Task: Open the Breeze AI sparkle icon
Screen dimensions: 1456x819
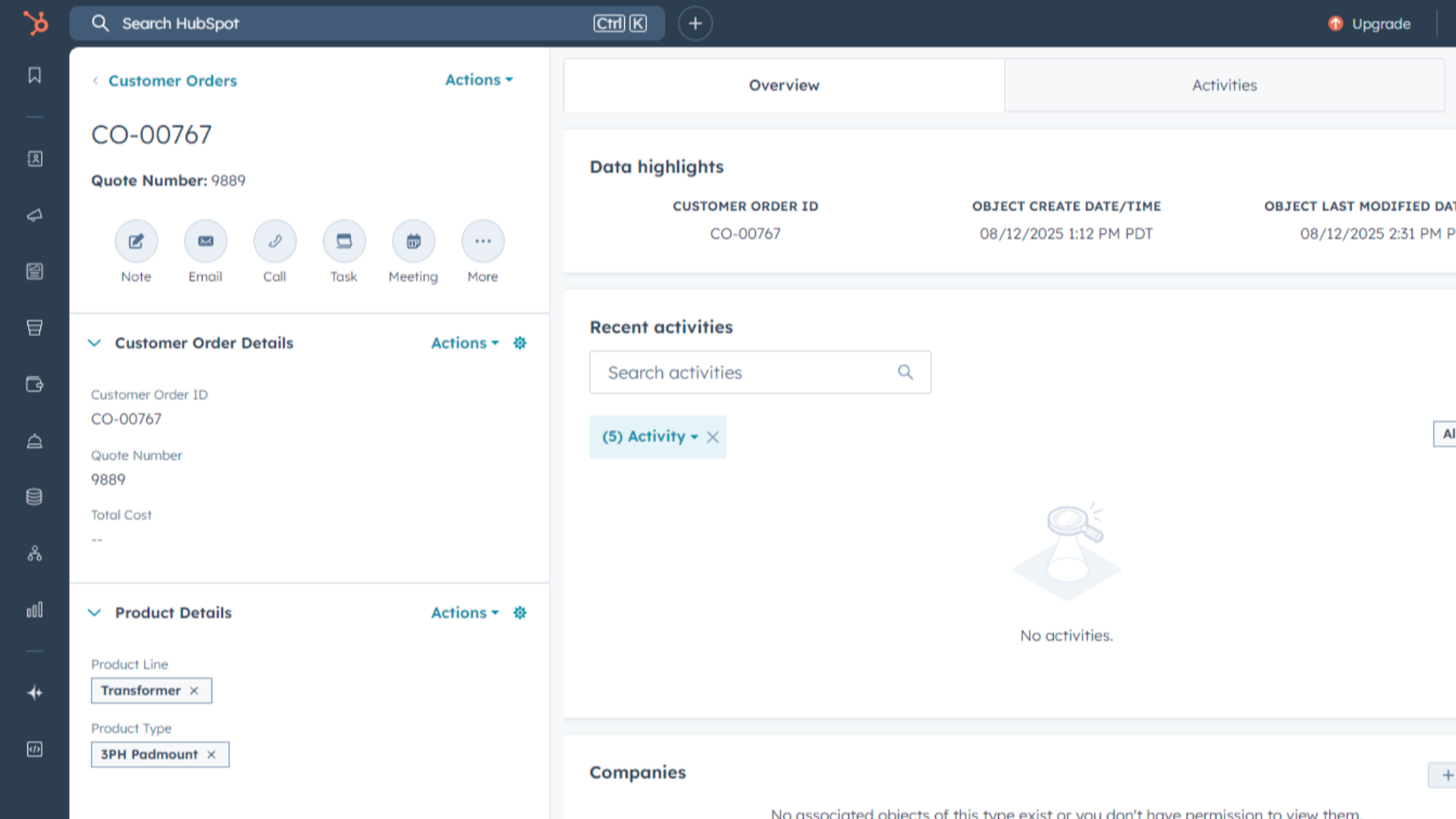Action: coord(35,692)
